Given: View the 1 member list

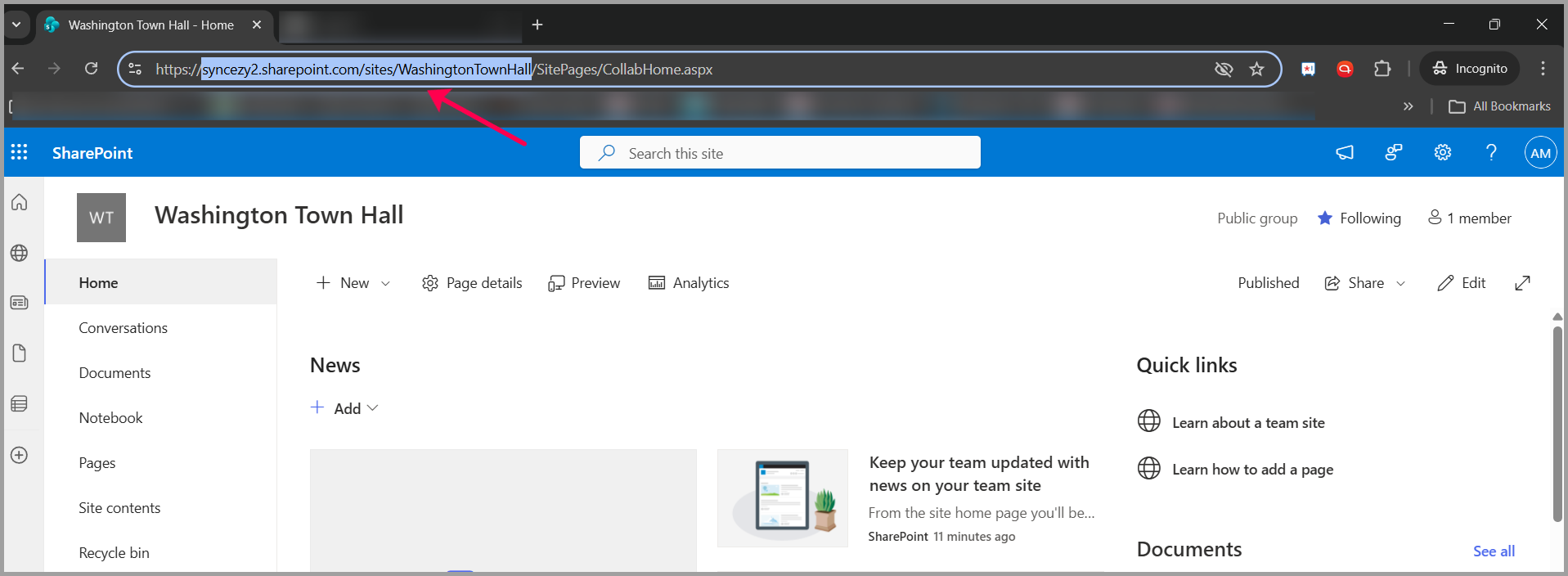Looking at the screenshot, I should 1469,218.
